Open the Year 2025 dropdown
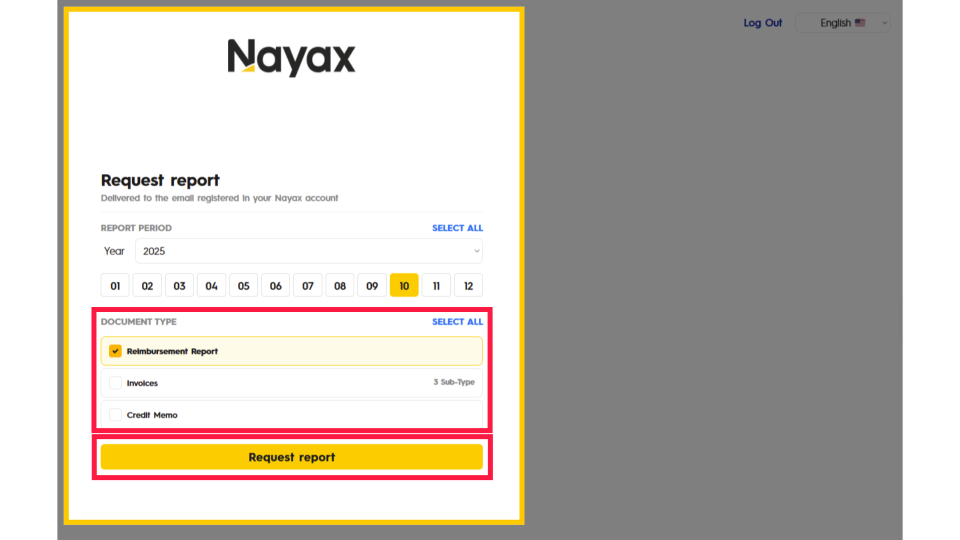Image resolution: width=960 pixels, height=540 pixels. pyautogui.click(x=309, y=251)
